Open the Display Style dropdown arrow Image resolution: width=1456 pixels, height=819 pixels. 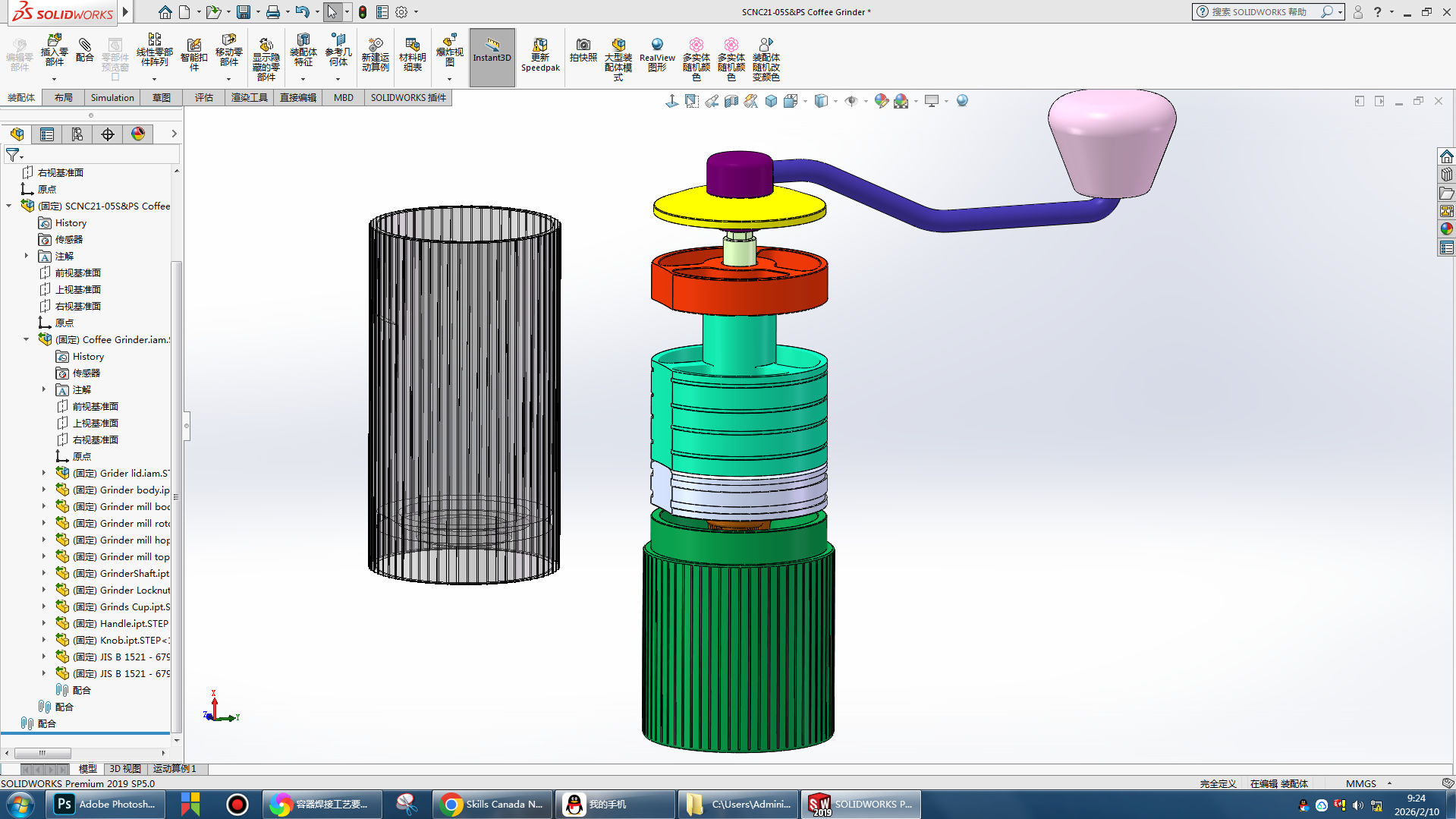coord(835,101)
